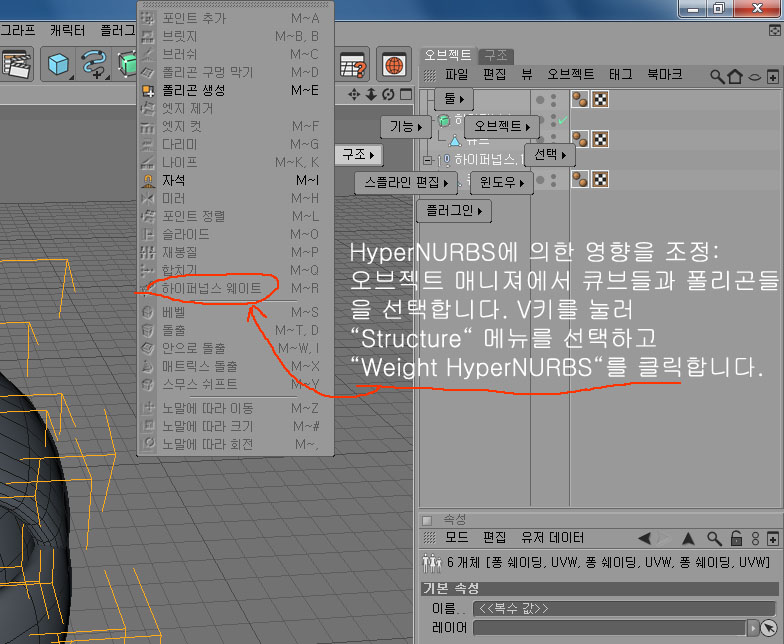The image size is (784, 644).
Task: Toggle the 8-shaped mode icon in Attributes panel
Action: pos(755,538)
